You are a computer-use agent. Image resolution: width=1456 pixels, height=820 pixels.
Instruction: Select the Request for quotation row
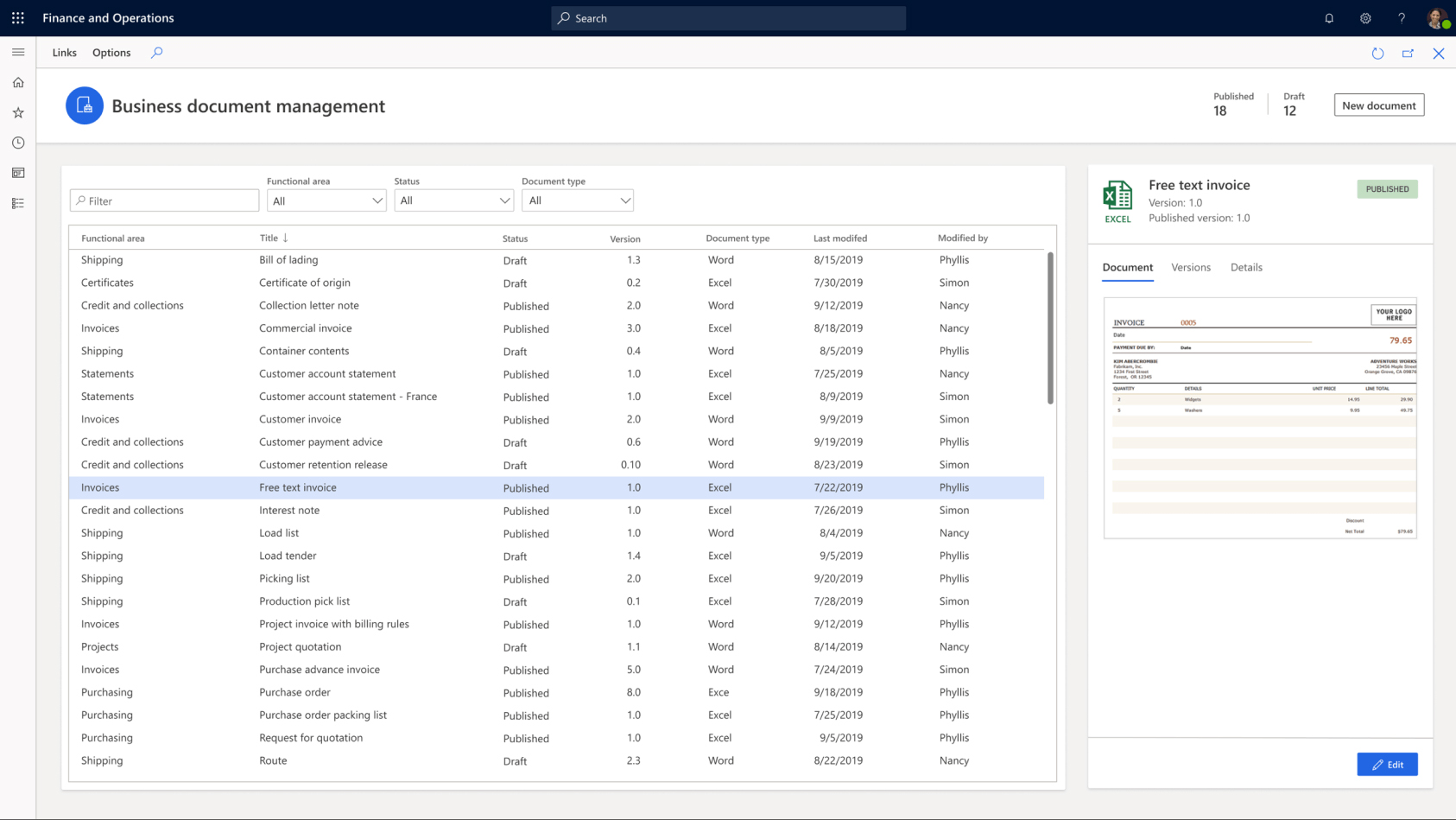click(x=556, y=738)
